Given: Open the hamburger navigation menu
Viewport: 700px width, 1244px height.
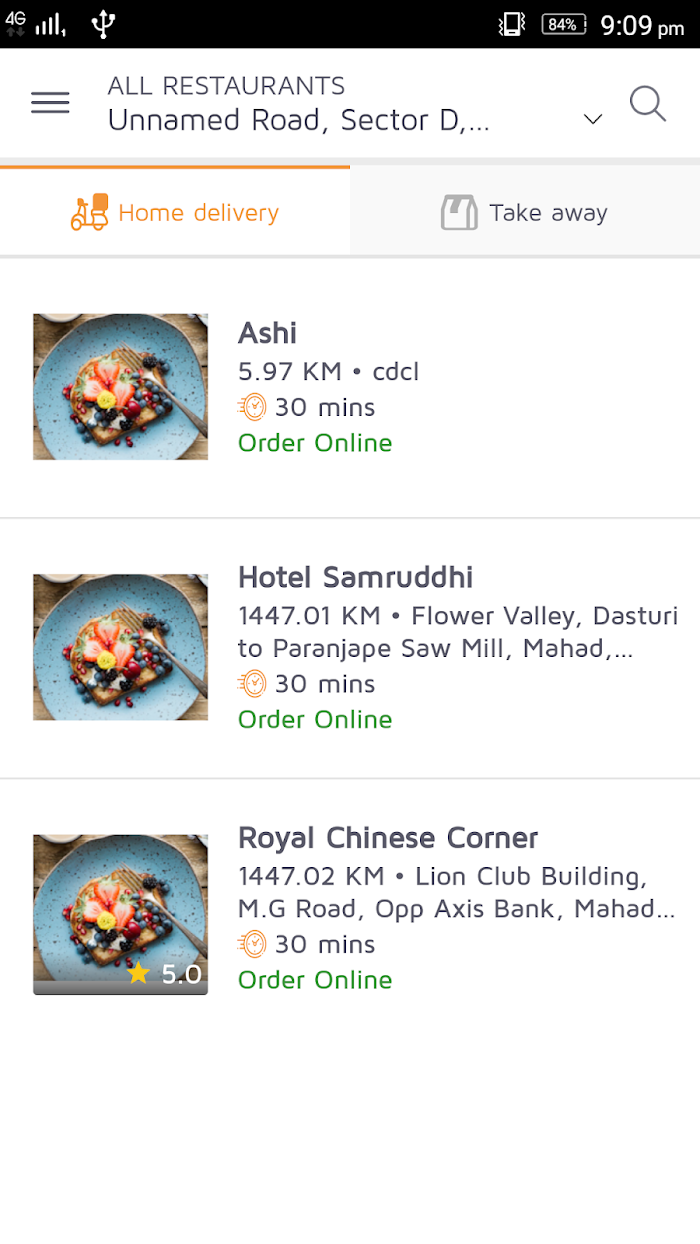Looking at the screenshot, I should coord(50,102).
